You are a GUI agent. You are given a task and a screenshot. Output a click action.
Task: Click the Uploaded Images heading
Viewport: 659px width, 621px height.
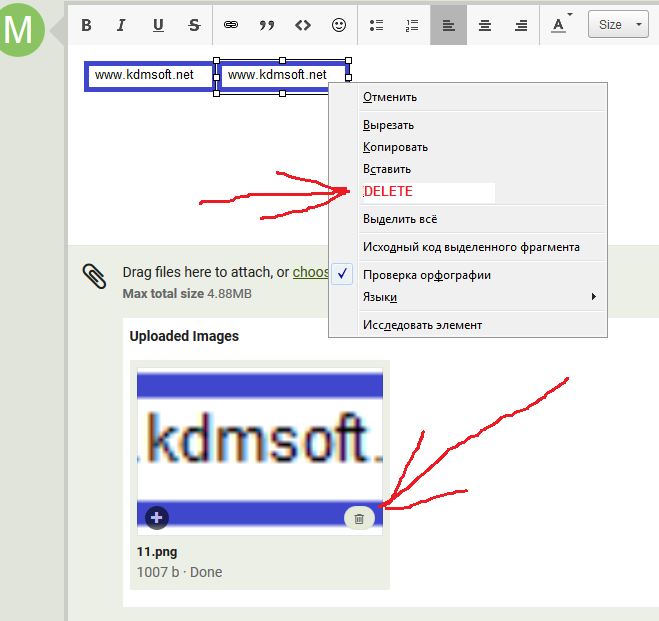pyautogui.click(x=184, y=336)
